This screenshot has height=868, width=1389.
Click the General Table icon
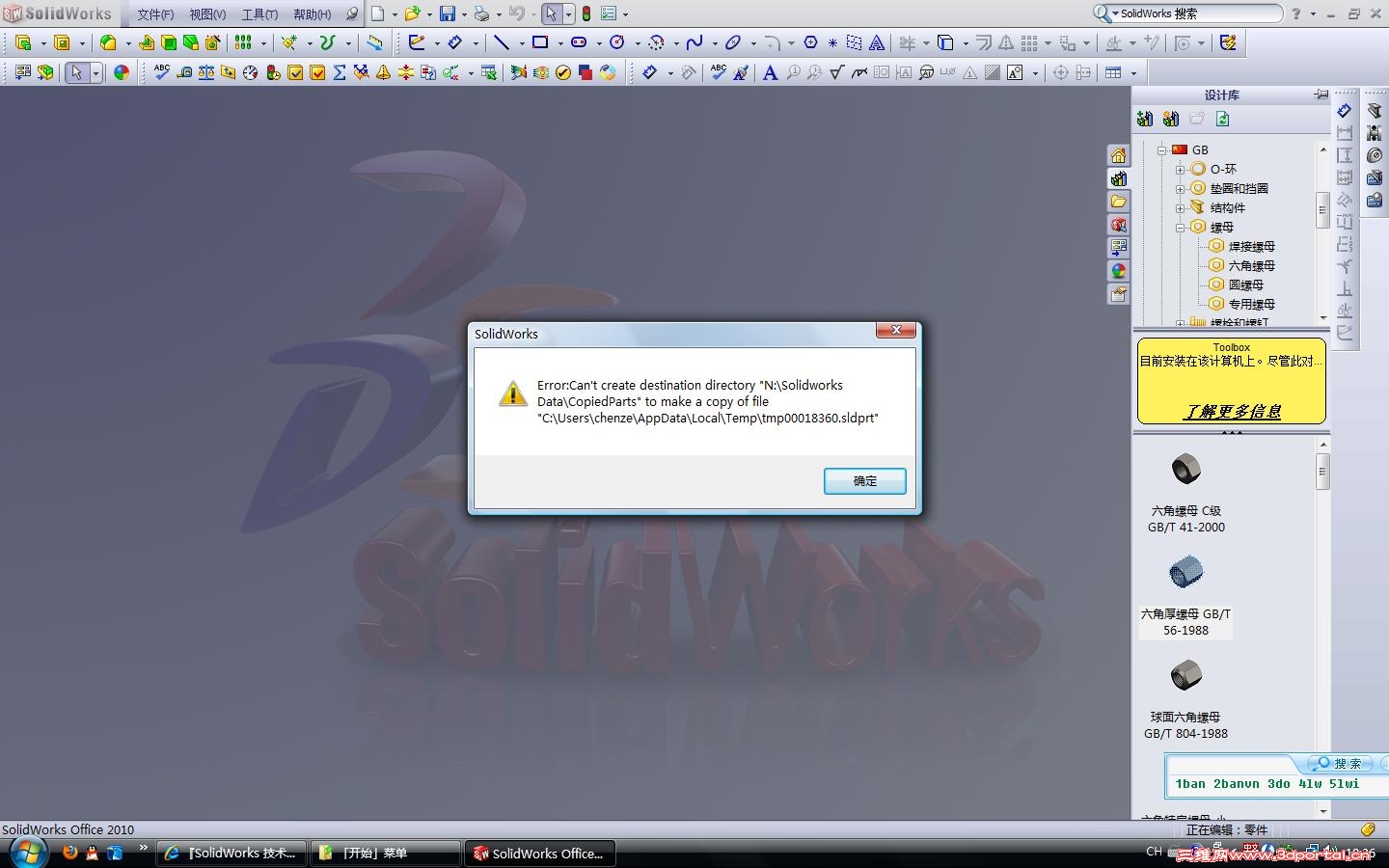tap(1113, 72)
